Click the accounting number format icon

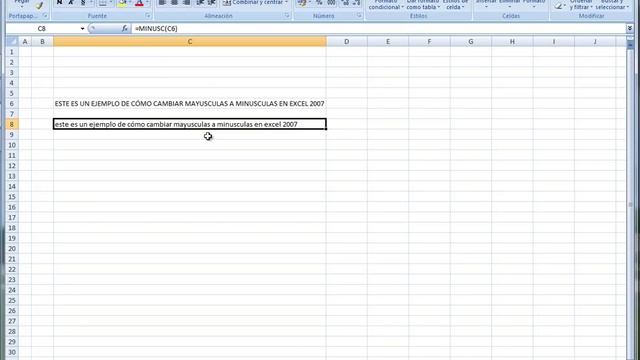[302, 2]
